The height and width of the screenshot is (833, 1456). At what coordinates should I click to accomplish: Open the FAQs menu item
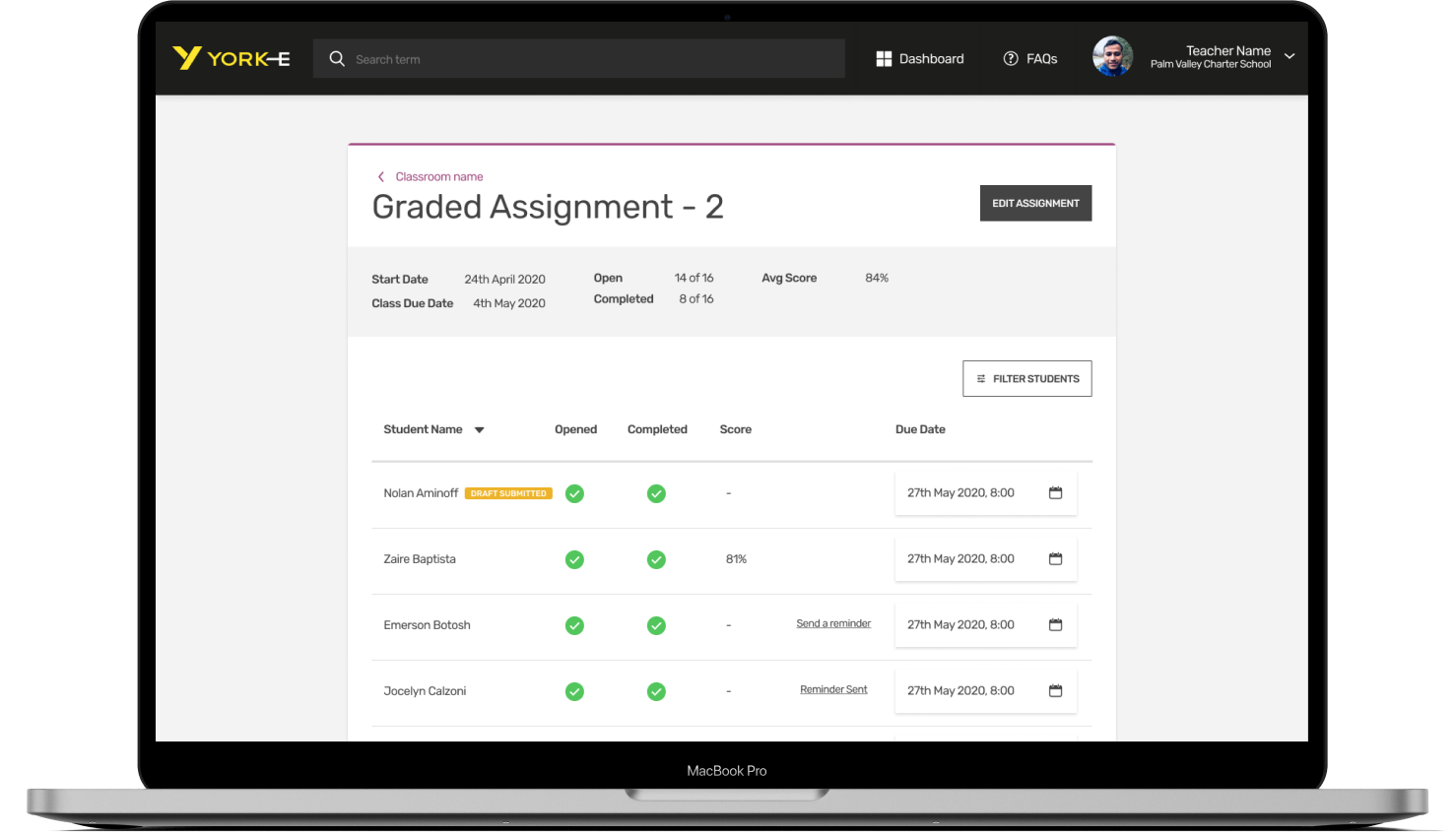click(x=1041, y=58)
